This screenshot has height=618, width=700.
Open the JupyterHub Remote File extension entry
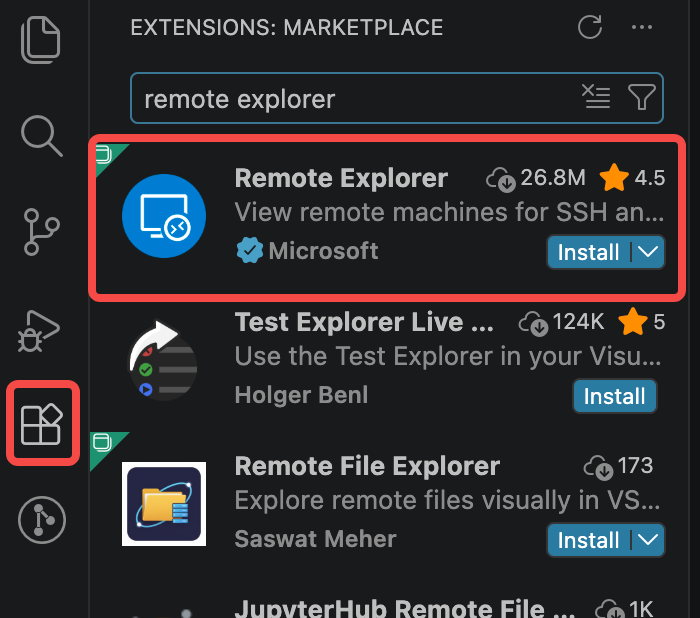click(x=387, y=606)
